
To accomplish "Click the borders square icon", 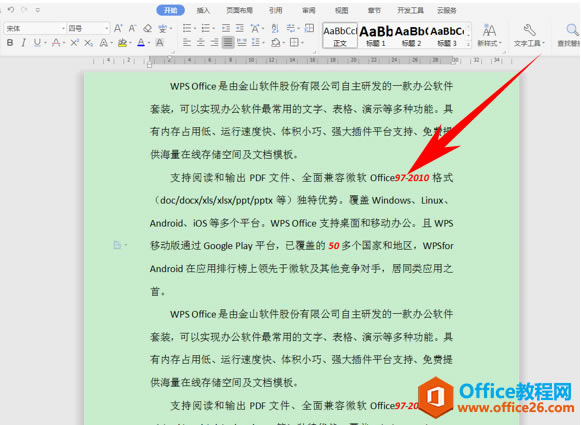I will [x=294, y=43].
